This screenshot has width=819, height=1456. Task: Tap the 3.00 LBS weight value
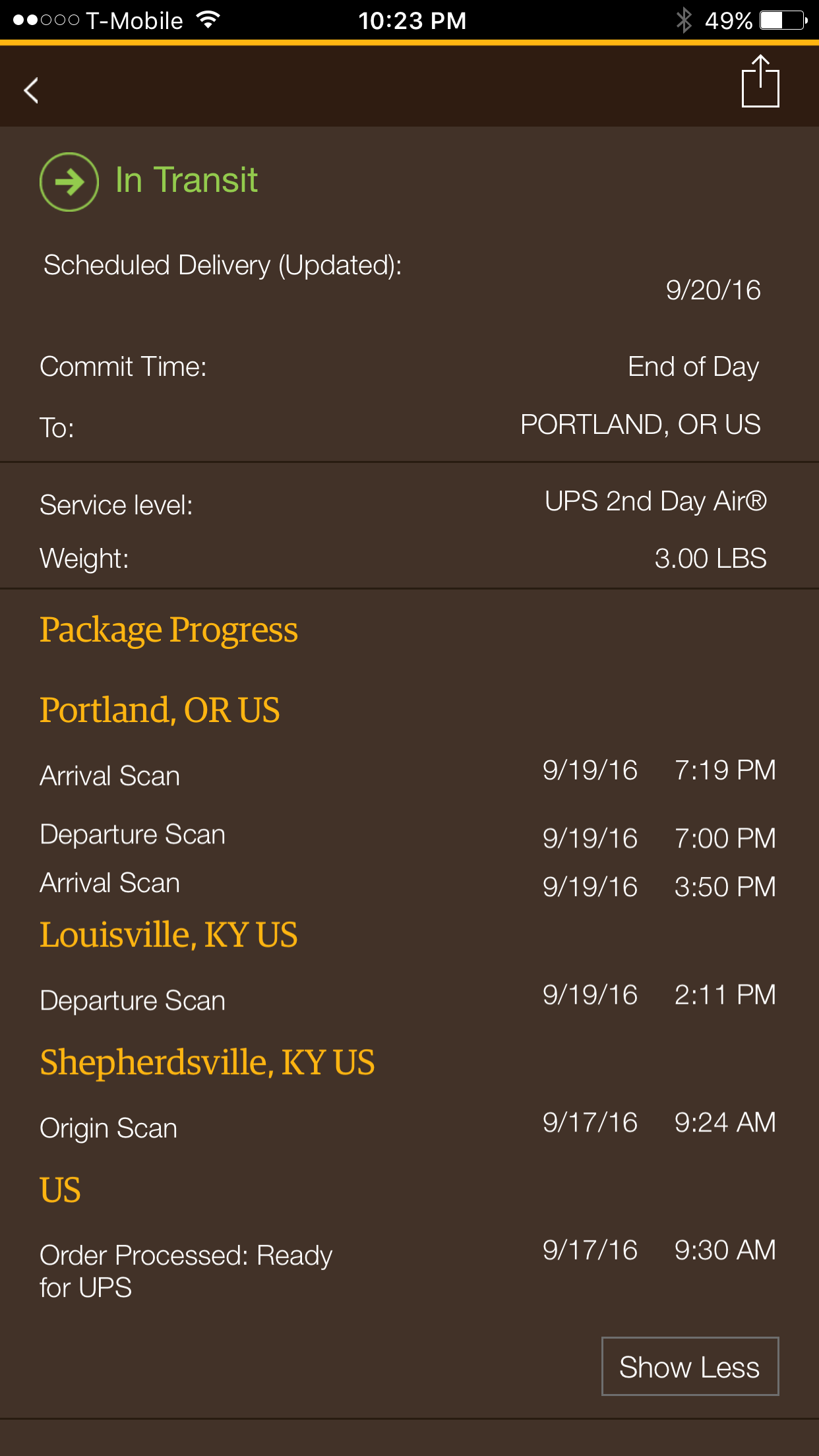coord(710,559)
